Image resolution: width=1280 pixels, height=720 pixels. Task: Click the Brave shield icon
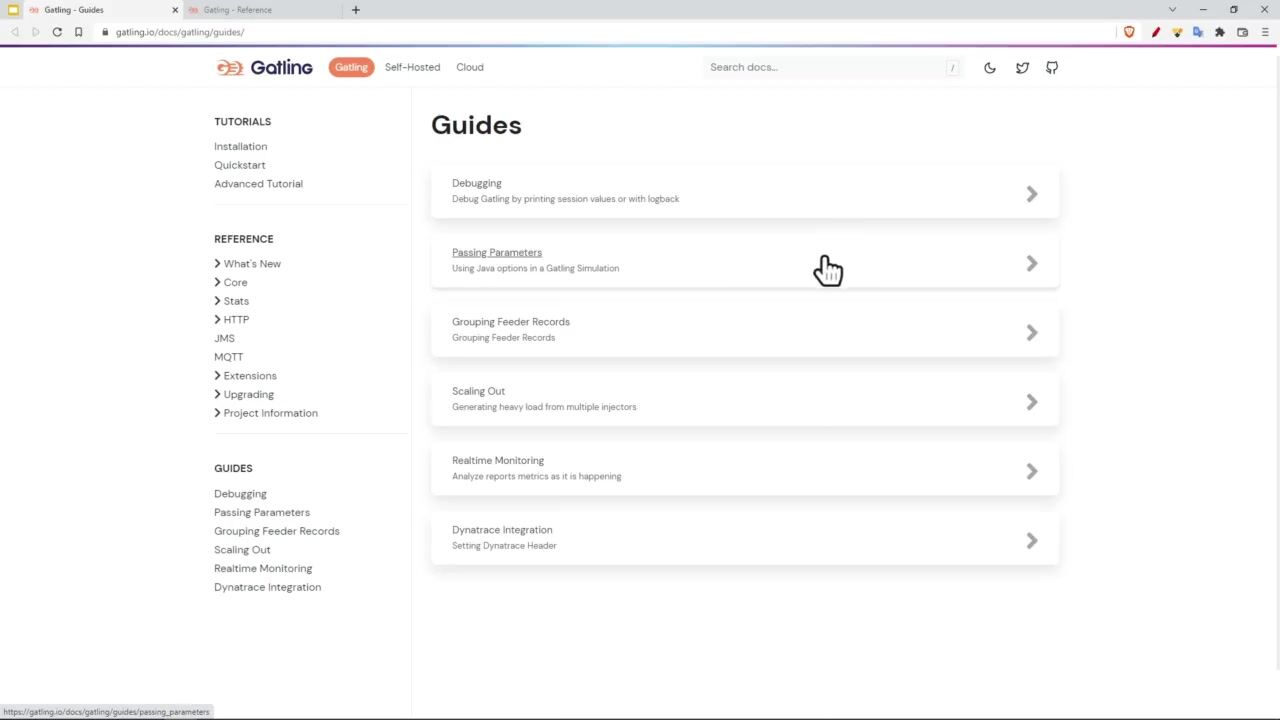coord(1129,32)
